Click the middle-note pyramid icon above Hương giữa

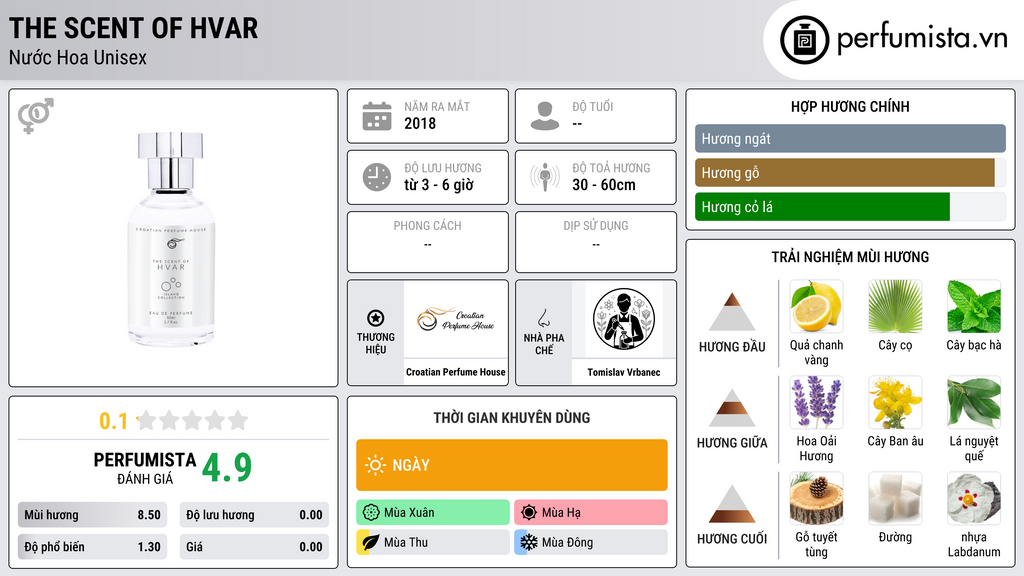732,408
